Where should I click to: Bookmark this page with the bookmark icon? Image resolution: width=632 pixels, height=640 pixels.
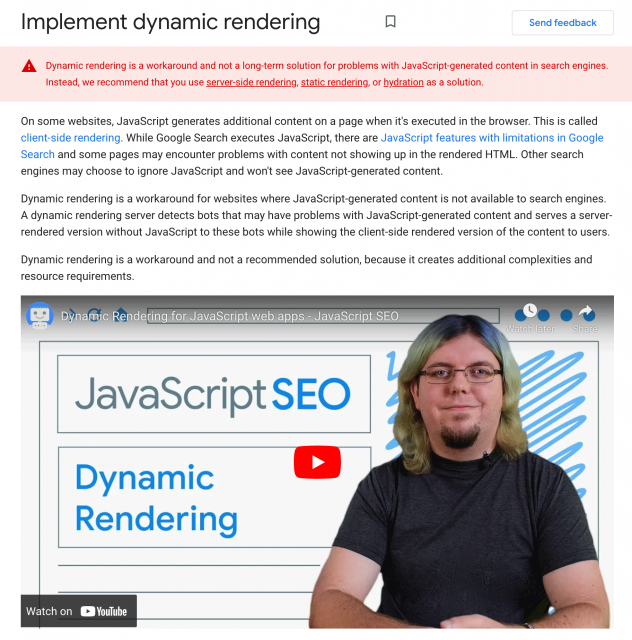(x=390, y=22)
